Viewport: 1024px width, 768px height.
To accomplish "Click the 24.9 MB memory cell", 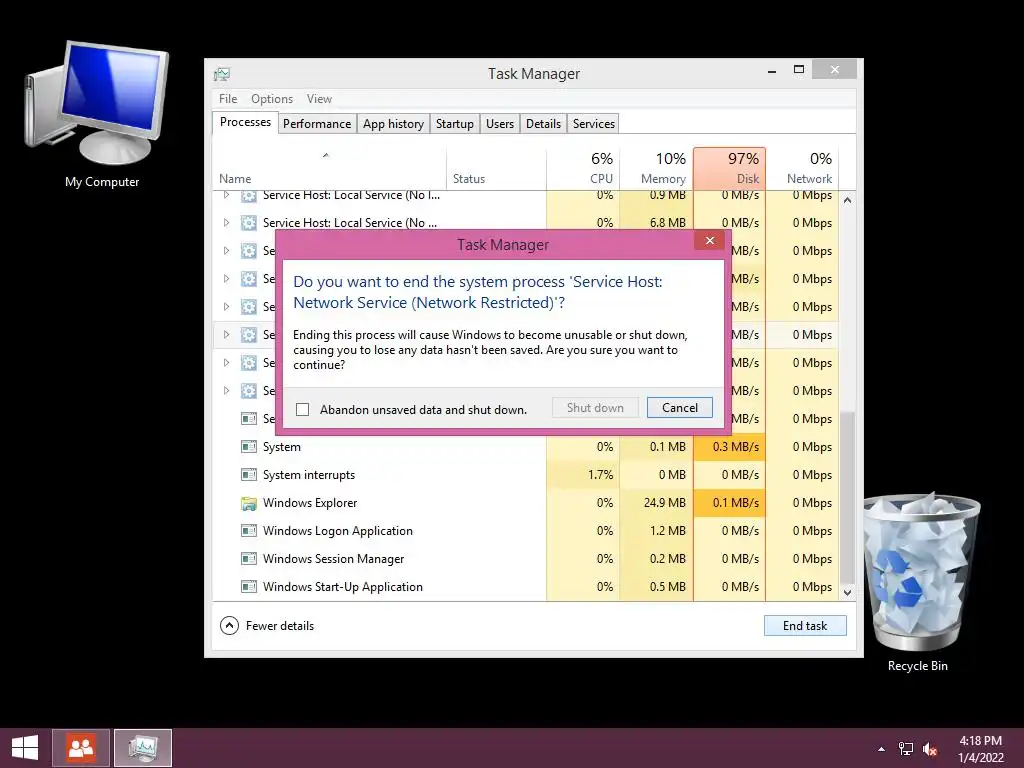I will (x=656, y=504).
